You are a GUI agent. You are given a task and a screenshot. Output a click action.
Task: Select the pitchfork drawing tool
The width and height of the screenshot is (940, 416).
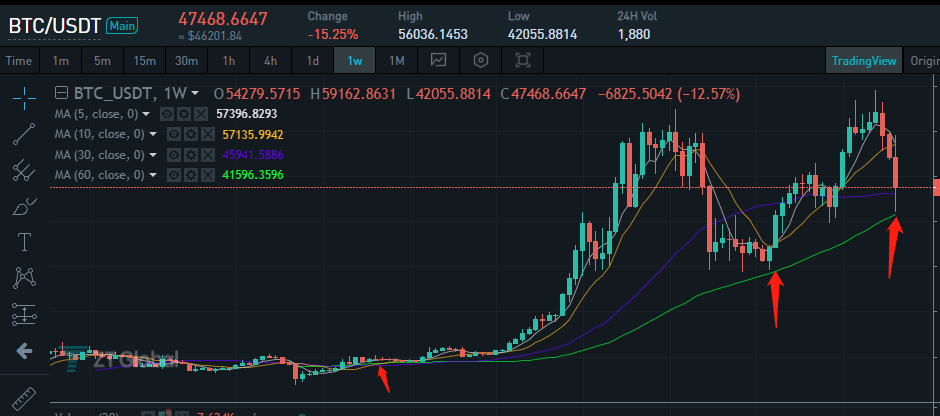click(x=24, y=170)
